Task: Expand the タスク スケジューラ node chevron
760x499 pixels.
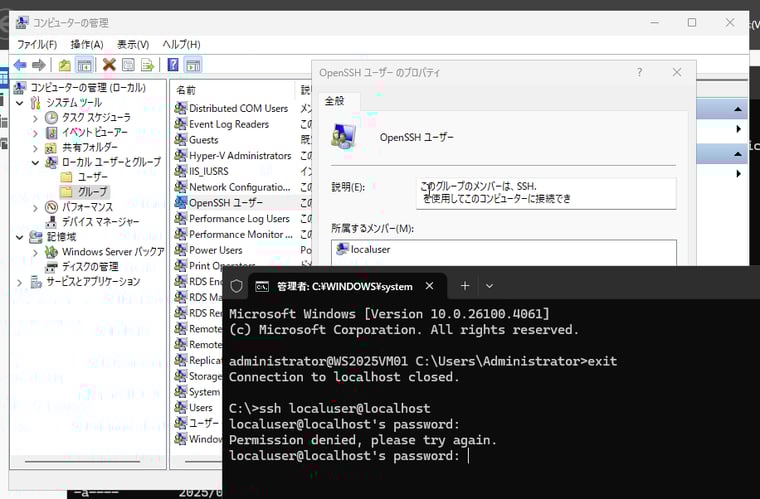Action: point(35,118)
